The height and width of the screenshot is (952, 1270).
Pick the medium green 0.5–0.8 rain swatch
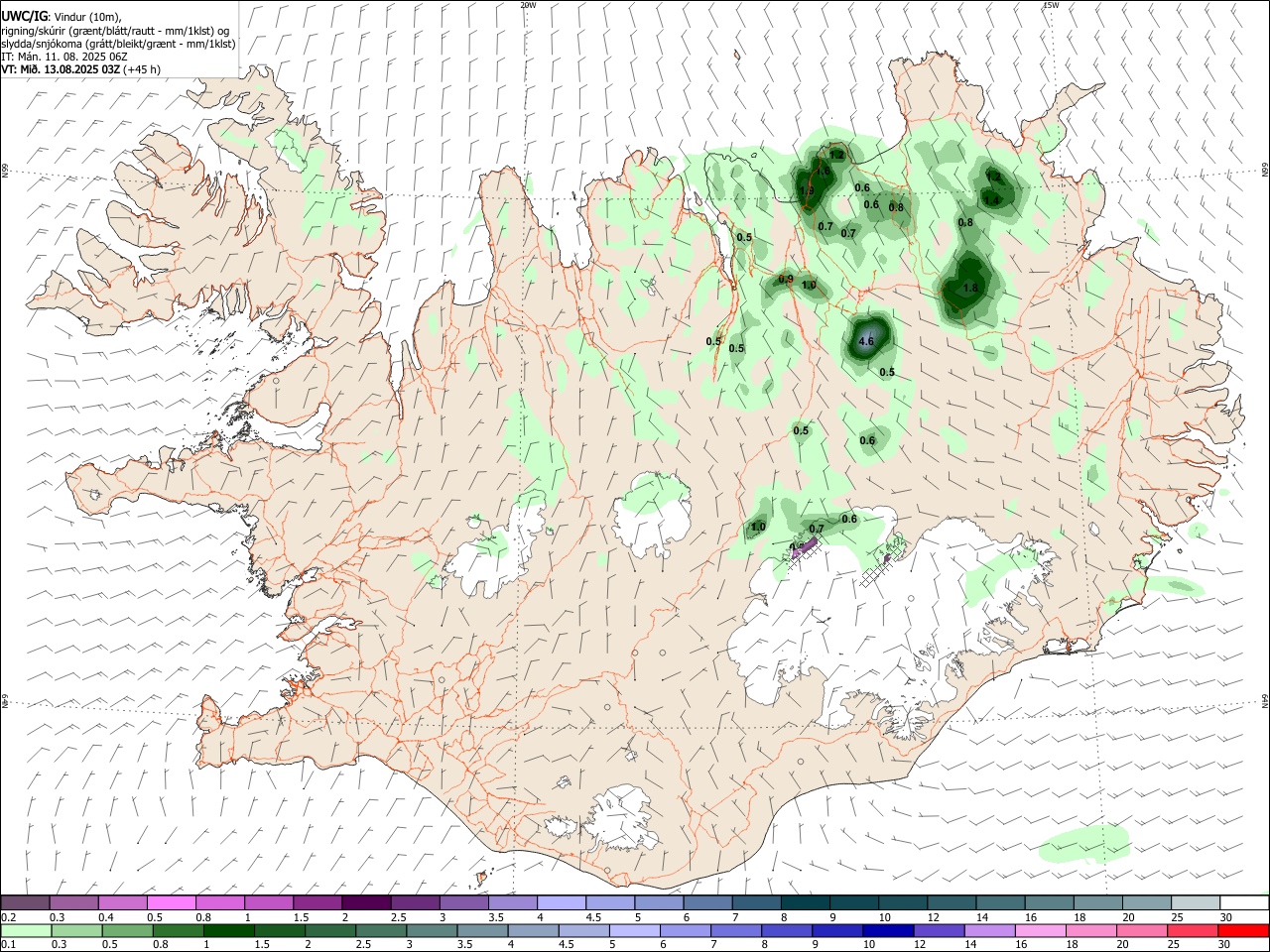pyautogui.click(x=128, y=930)
